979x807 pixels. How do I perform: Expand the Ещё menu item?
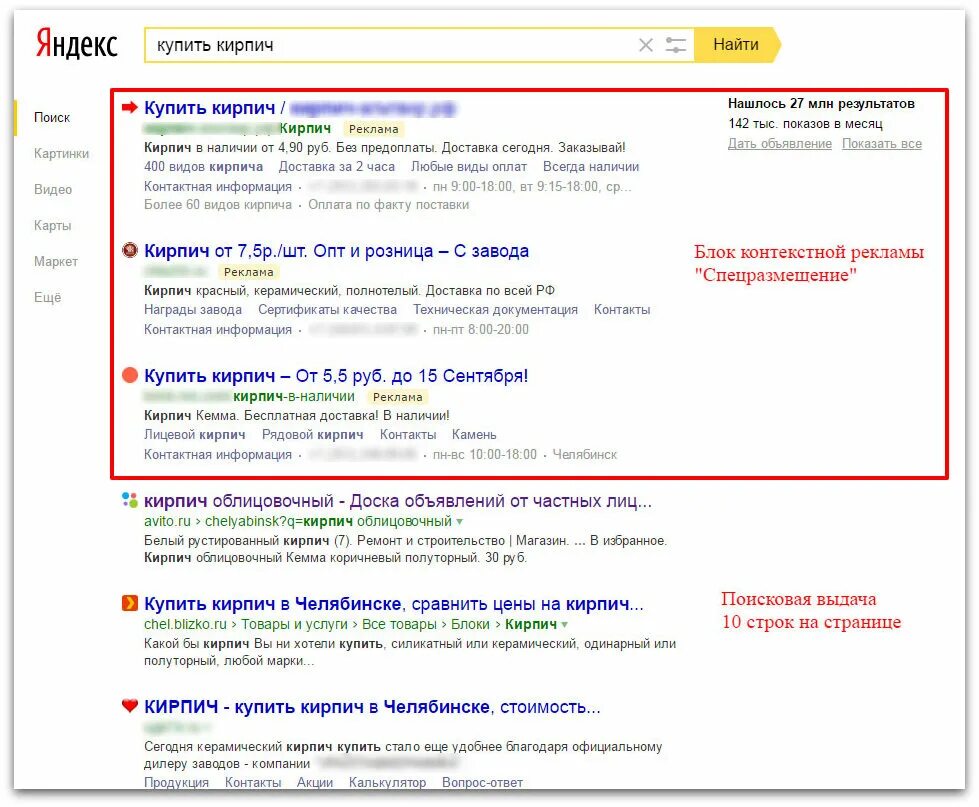[x=47, y=297]
